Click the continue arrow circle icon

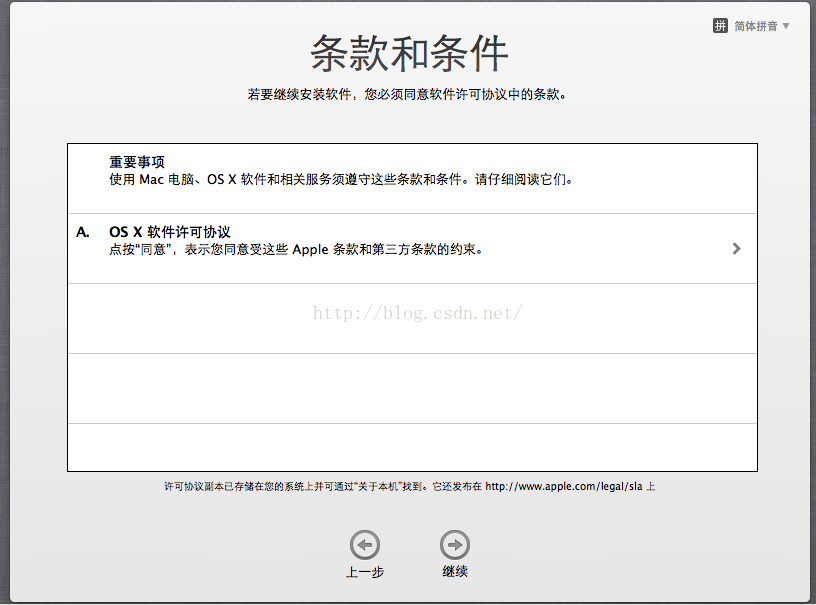(455, 545)
